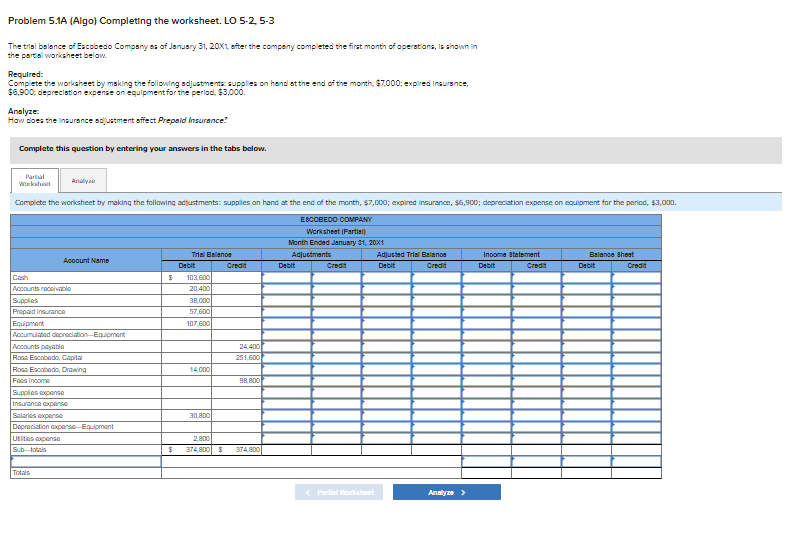
Task: Click the Problem 5.1A heading text
Action: point(141,21)
